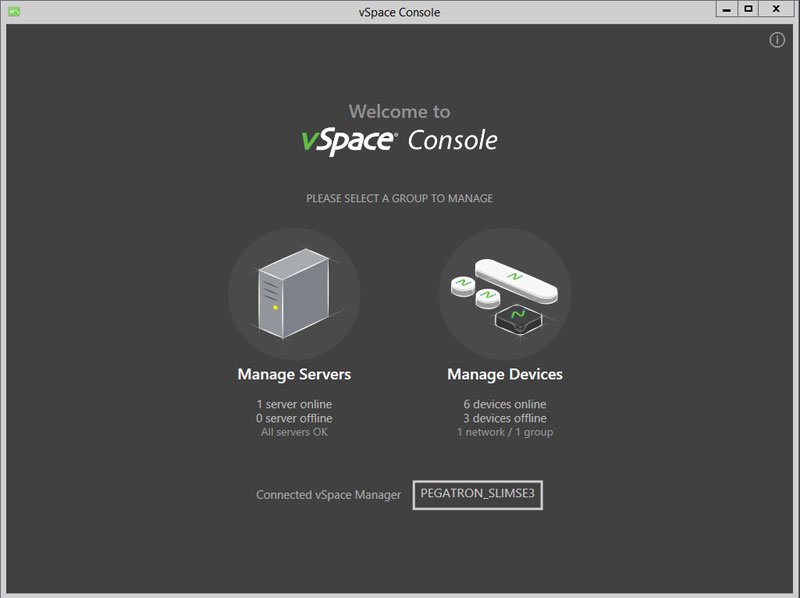The image size is (800, 598).
Task: Click the '1 server online' status
Action: pyautogui.click(x=294, y=404)
